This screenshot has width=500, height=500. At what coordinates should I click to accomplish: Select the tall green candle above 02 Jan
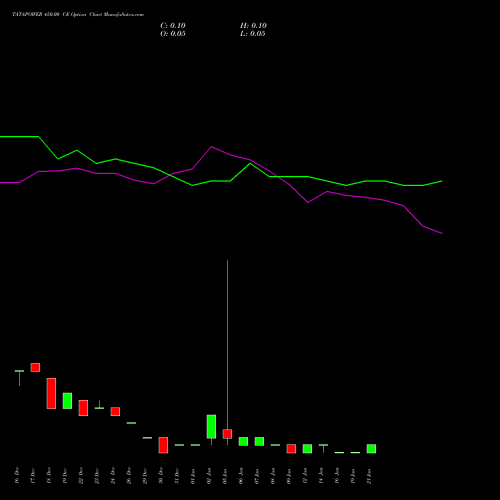click(211, 427)
